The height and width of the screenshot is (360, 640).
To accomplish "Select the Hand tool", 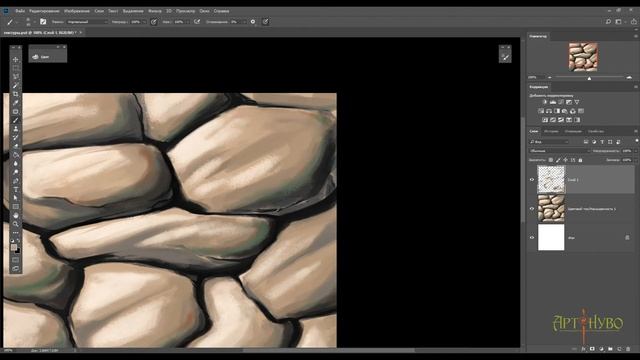I will tap(16, 215).
